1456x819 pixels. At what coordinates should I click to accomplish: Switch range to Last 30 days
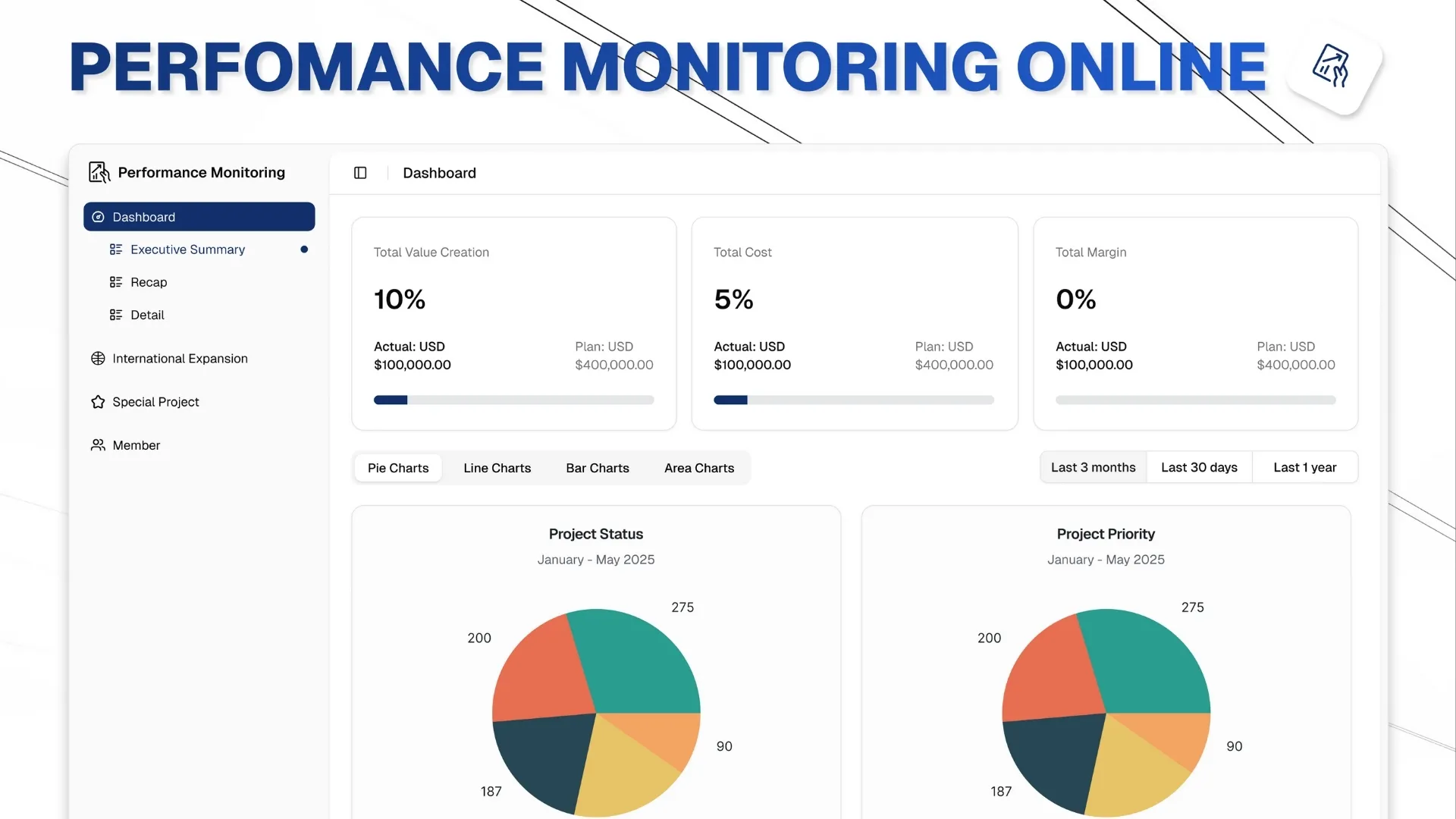(1199, 467)
